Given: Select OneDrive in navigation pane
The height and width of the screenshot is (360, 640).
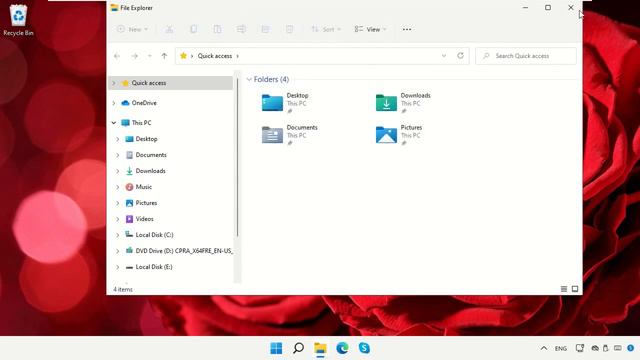Looking at the screenshot, I should tap(144, 103).
